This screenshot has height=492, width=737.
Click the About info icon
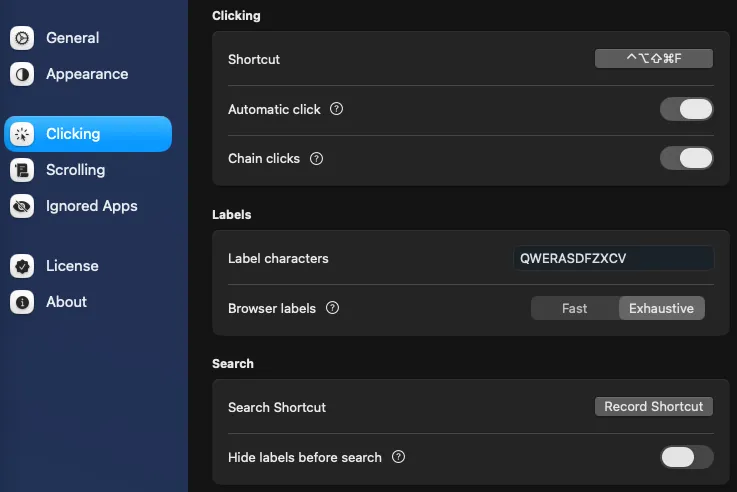point(22,302)
